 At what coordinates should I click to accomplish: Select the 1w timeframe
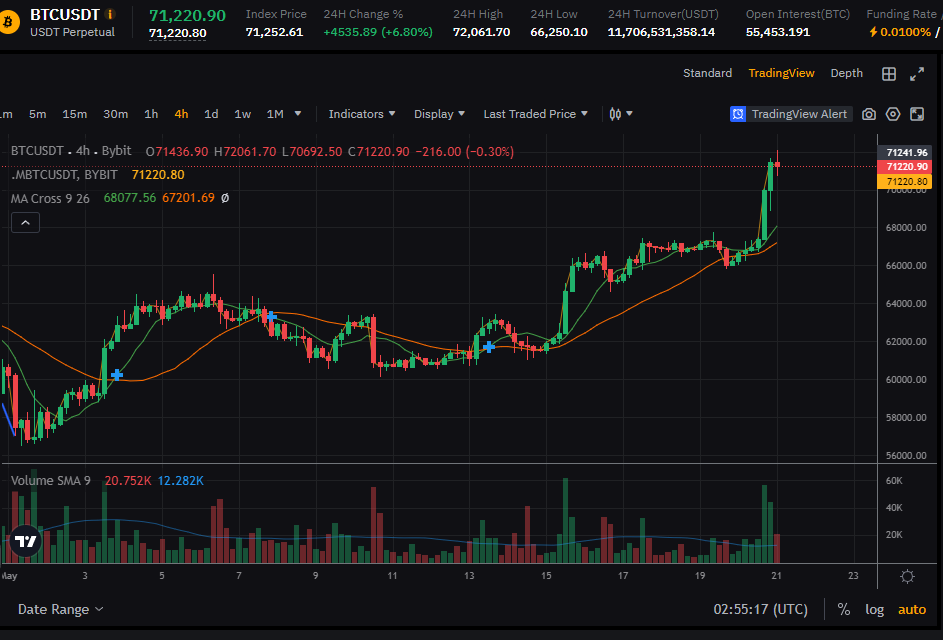(242, 114)
